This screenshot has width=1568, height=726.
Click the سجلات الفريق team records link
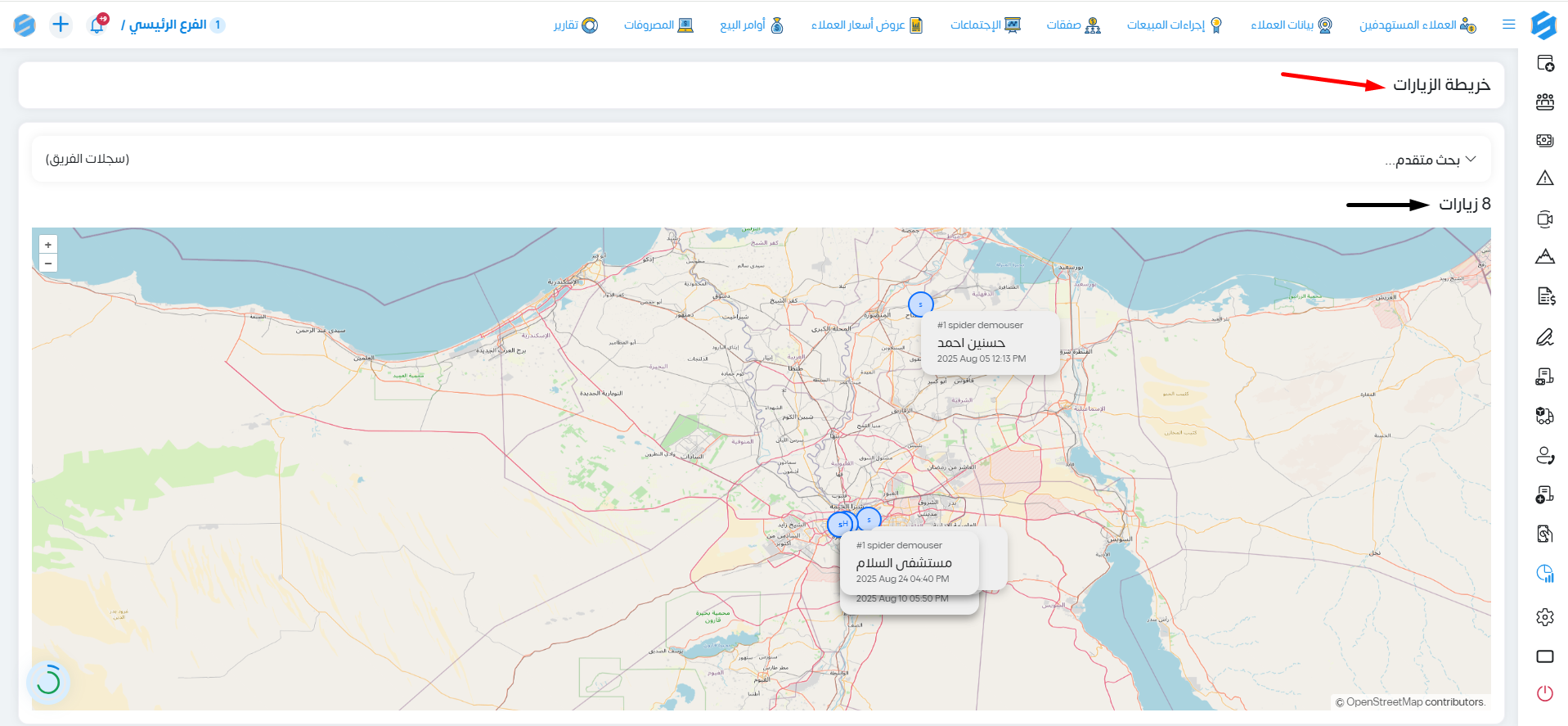(x=88, y=159)
